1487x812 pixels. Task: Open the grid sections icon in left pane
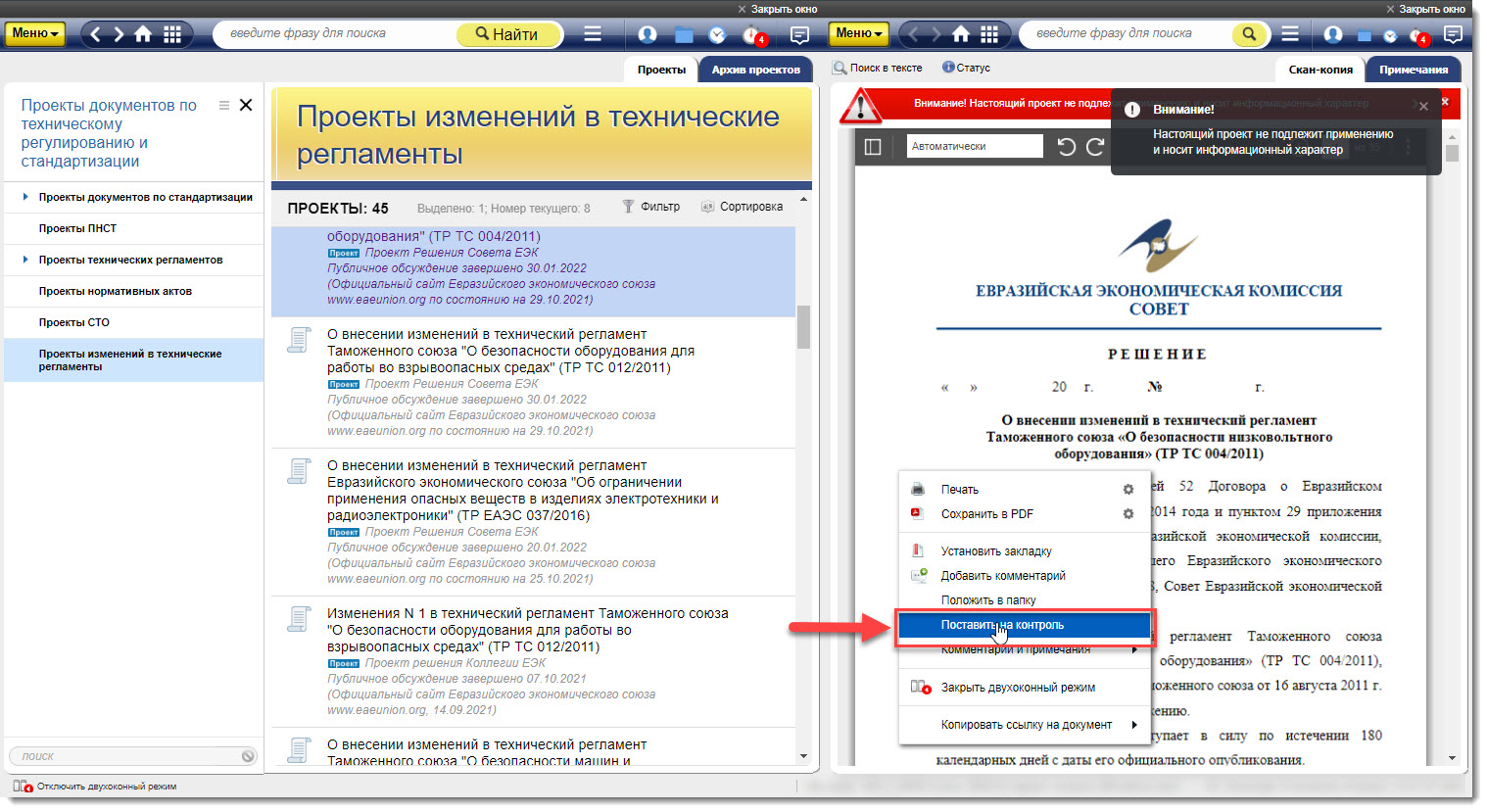tap(172, 34)
